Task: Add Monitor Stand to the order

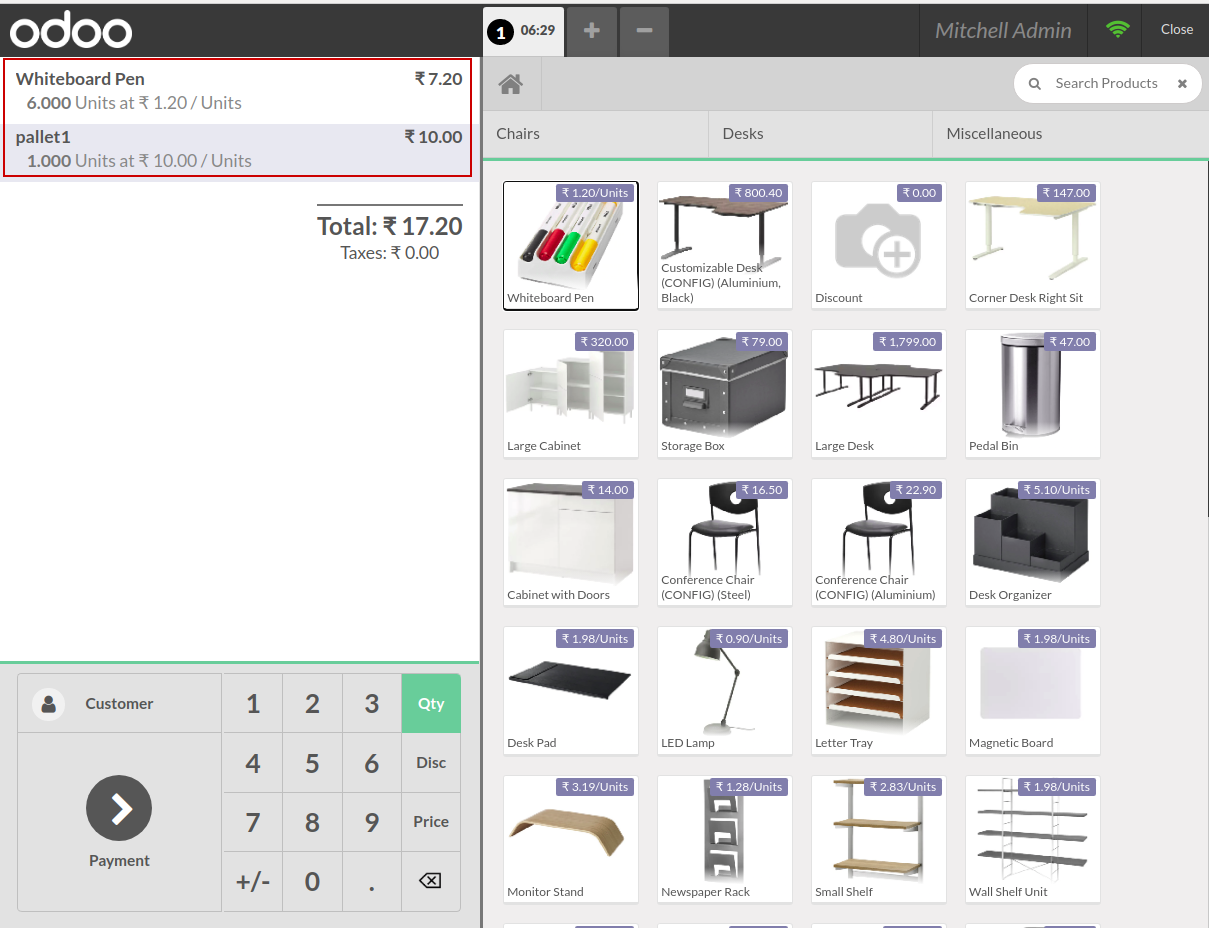Action: click(x=571, y=840)
